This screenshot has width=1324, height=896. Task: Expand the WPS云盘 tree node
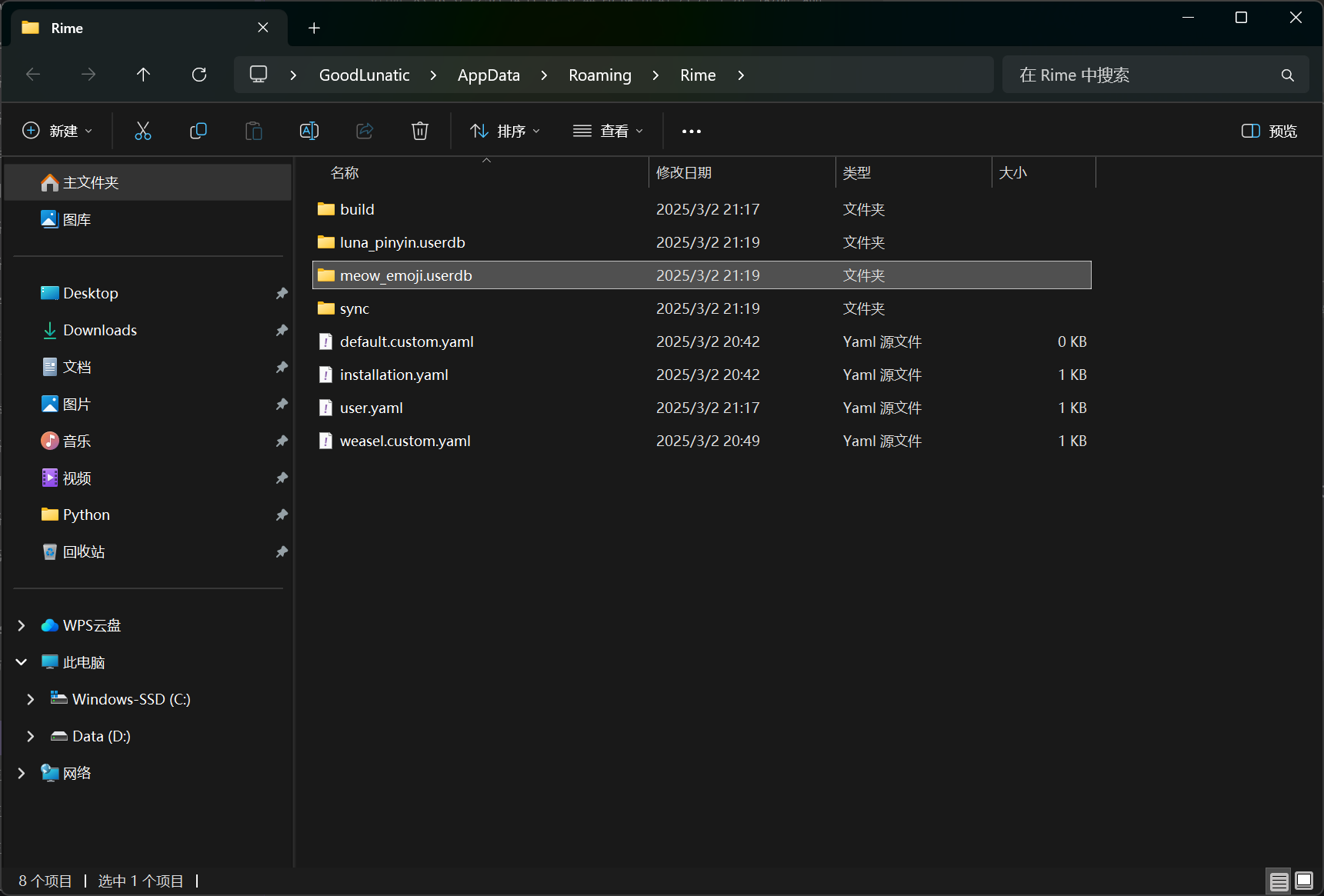point(22,625)
